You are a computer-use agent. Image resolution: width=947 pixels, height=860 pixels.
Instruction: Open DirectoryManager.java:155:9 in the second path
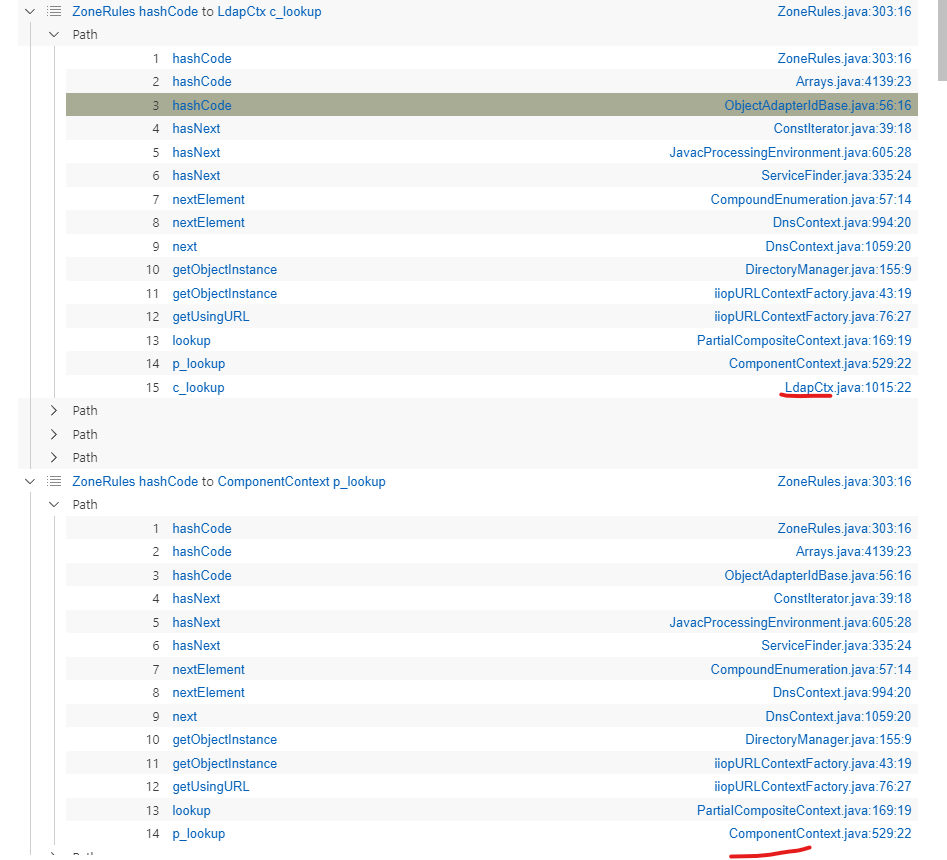click(827, 740)
